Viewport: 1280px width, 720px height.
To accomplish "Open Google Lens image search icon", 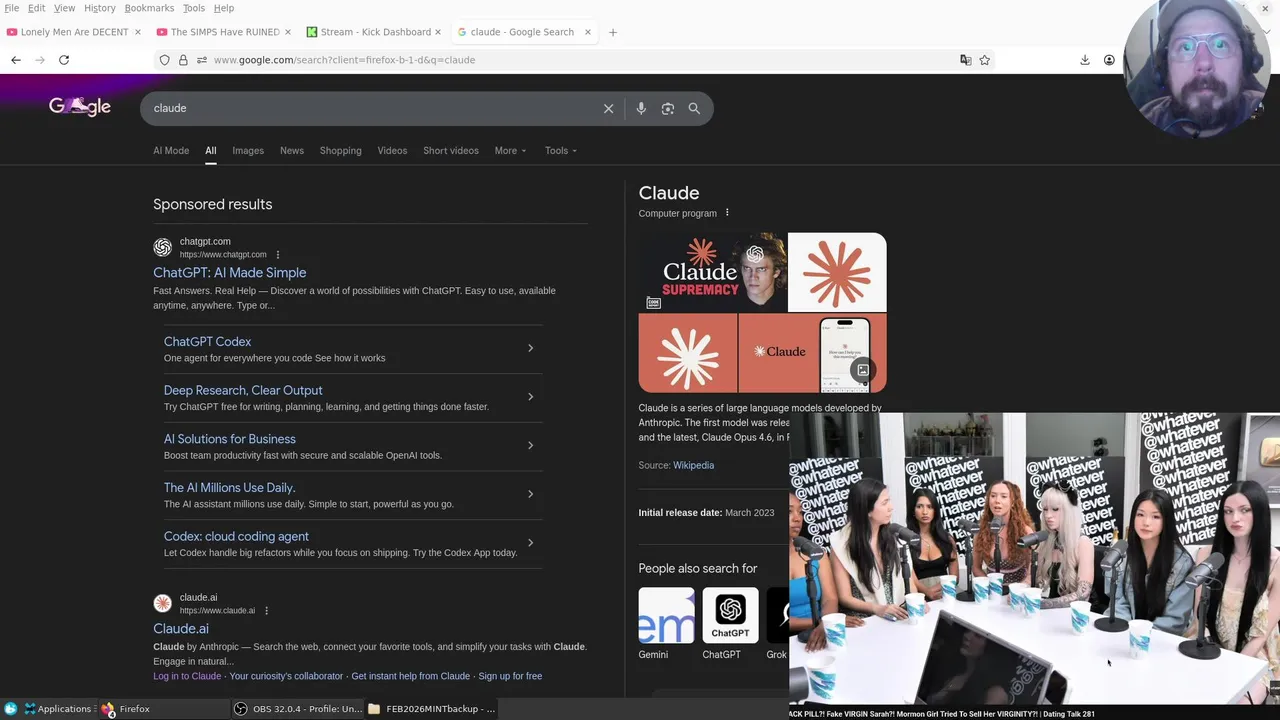I will [668, 108].
